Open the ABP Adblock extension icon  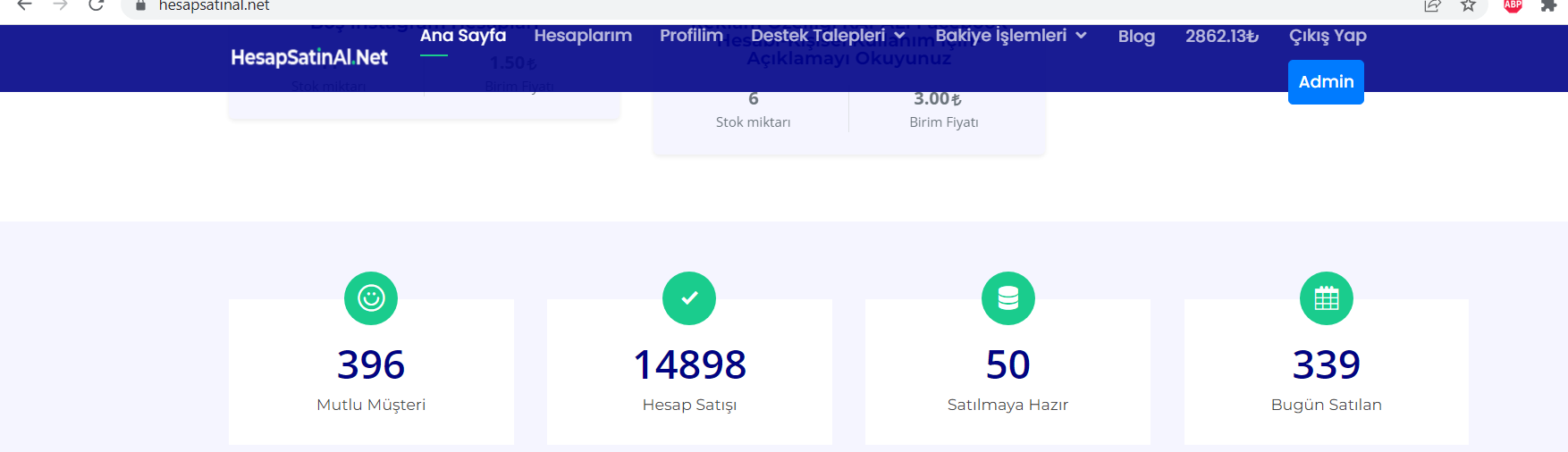1513,5
